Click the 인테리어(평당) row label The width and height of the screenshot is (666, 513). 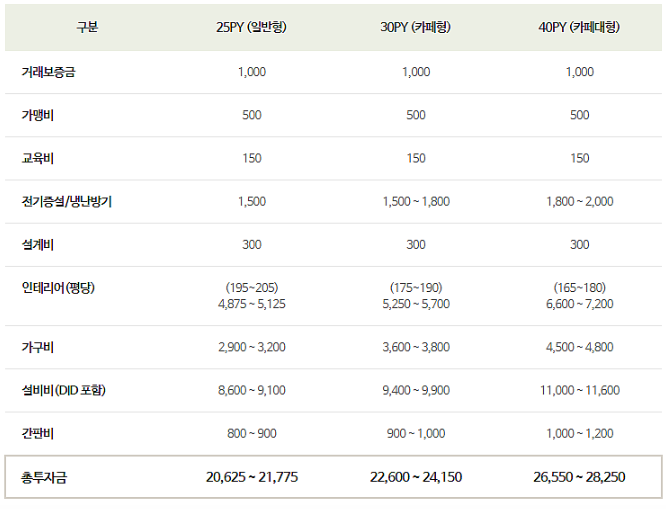click(58, 288)
